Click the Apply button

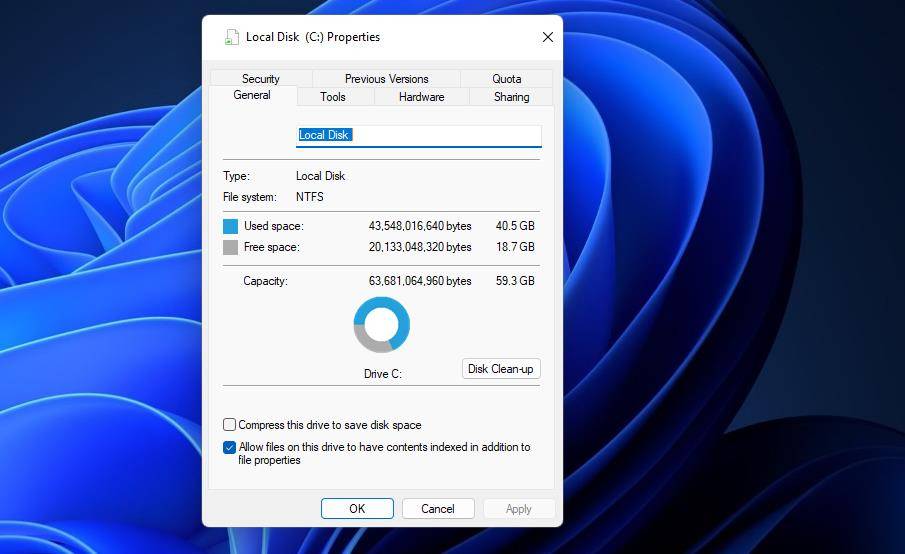coord(519,508)
